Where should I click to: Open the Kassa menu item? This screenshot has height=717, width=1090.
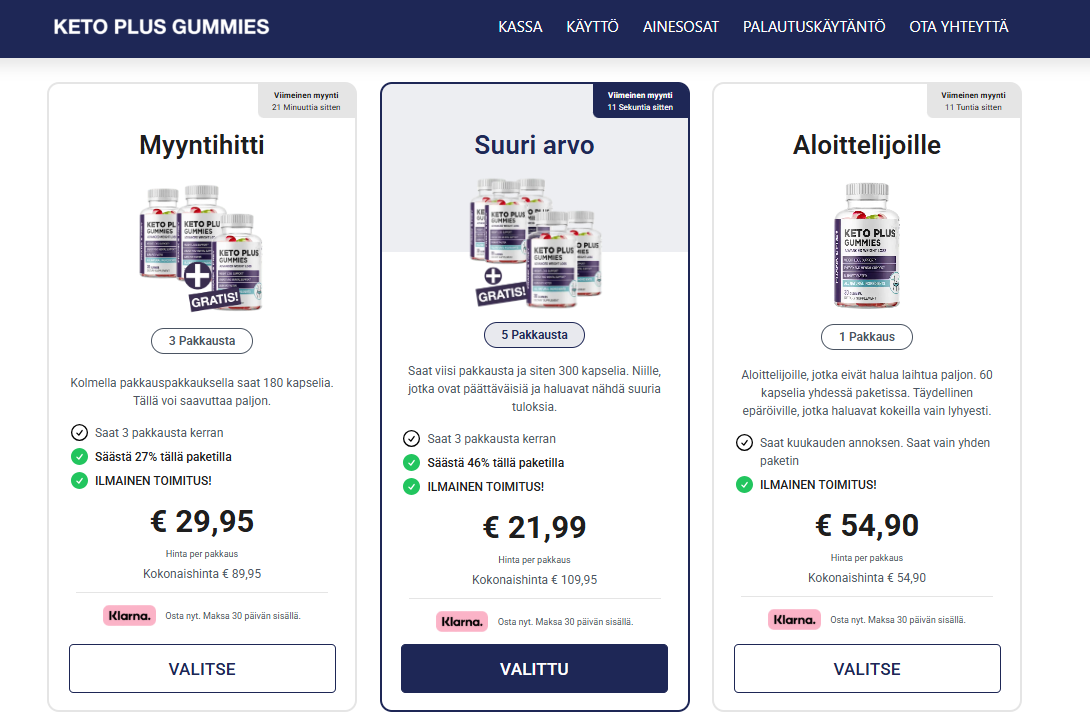520,27
